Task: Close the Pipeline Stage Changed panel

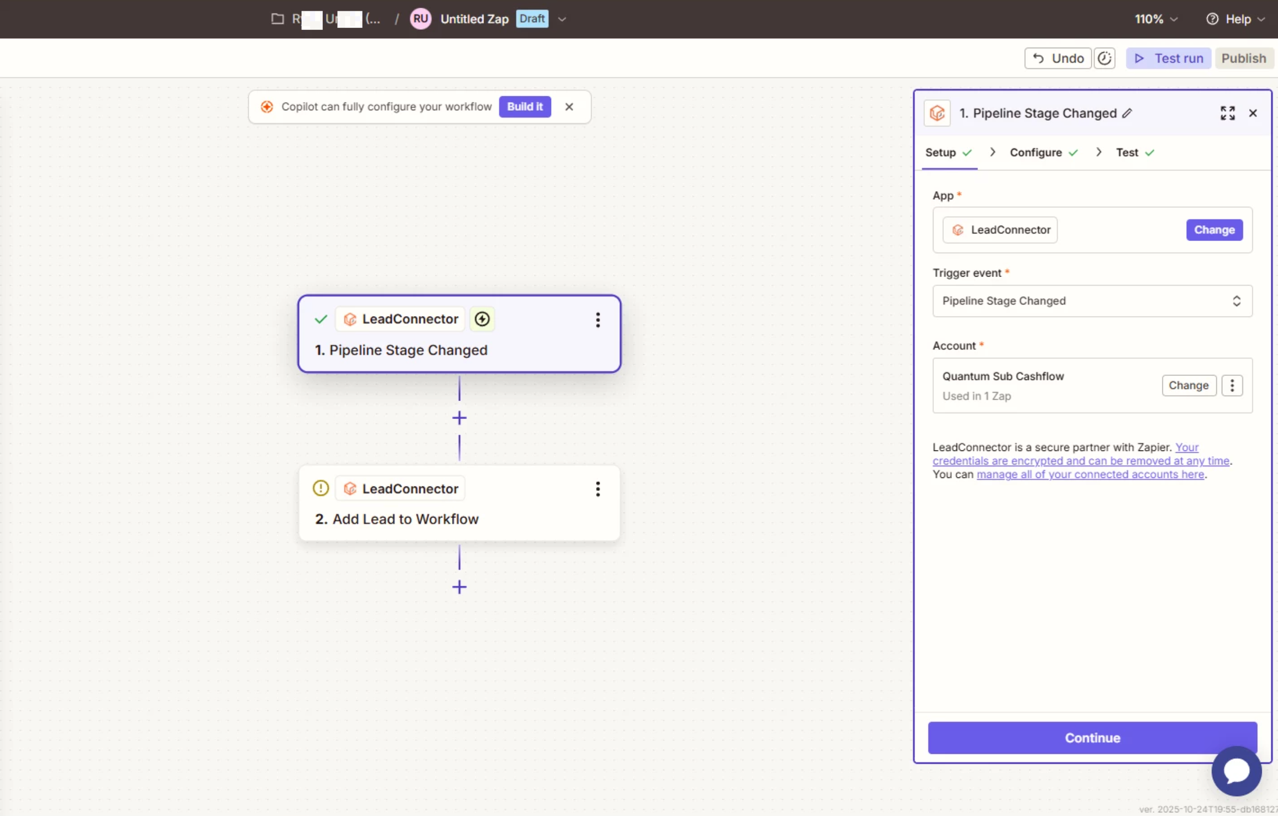Action: [x=1252, y=114]
